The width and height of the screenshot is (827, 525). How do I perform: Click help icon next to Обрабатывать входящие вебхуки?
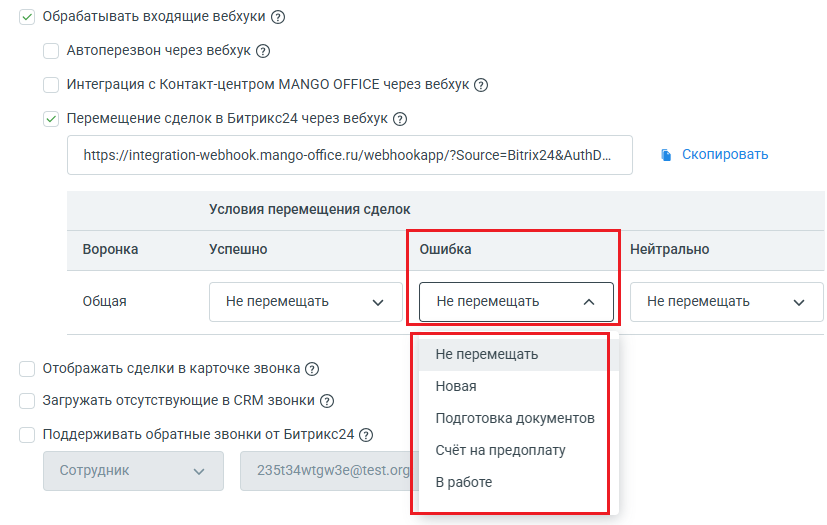click(278, 17)
